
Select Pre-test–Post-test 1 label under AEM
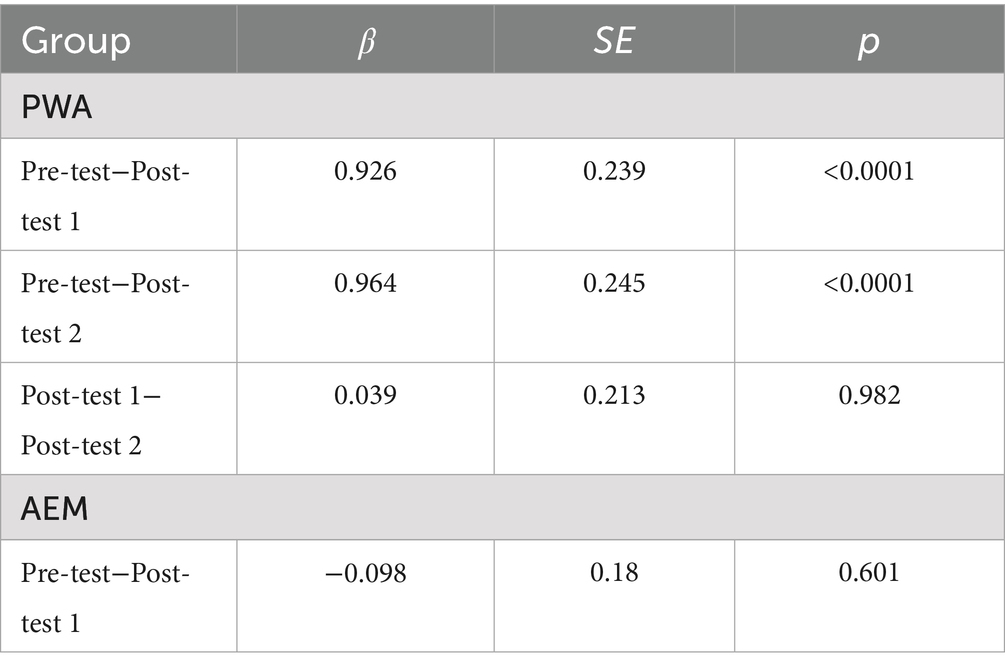[104, 597]
